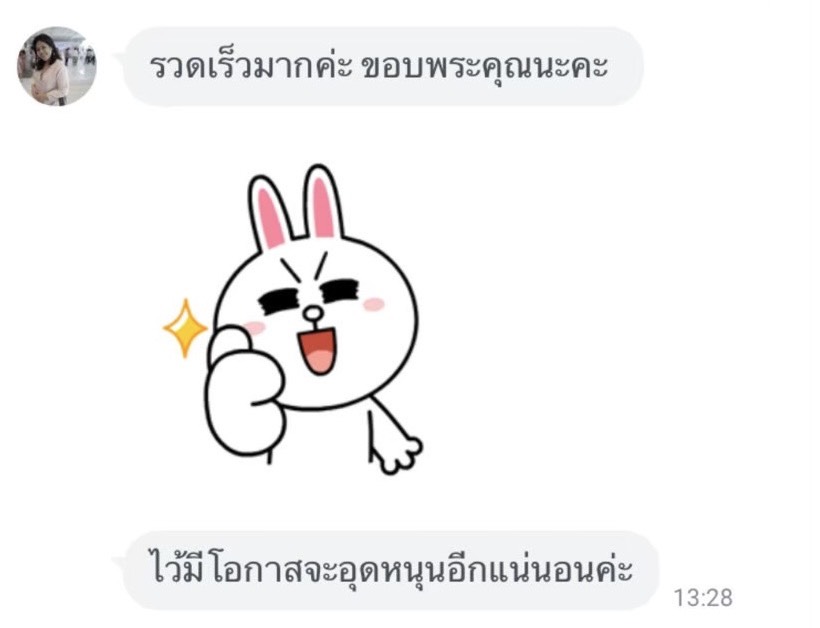This screenshot has height=628, width=820.
Task: Tap the message bubble starting with ไว้มีโอกาส
Action: click(x=390, y=570)
